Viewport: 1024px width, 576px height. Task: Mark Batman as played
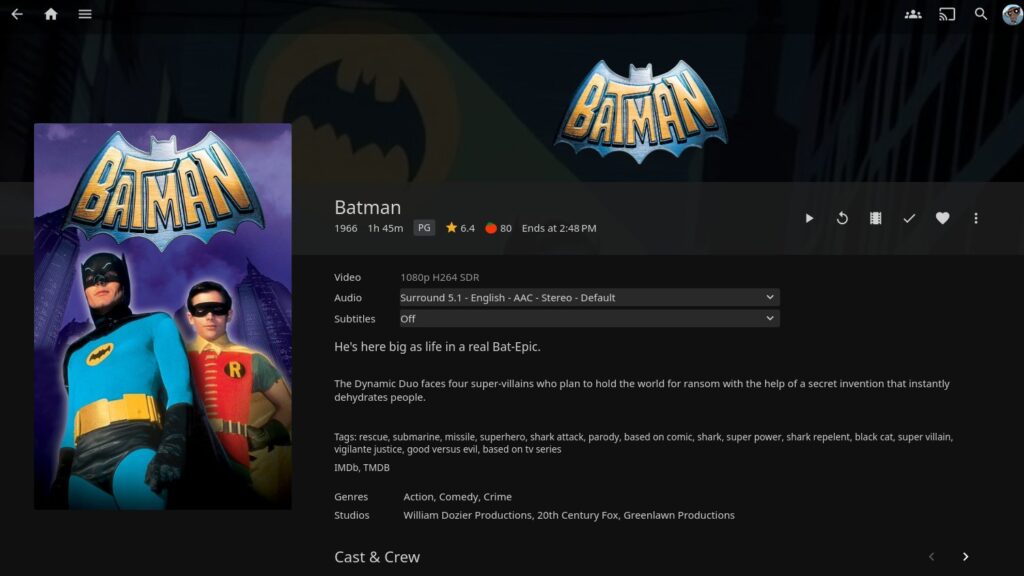pyautogui.click(x=909, y=218)
